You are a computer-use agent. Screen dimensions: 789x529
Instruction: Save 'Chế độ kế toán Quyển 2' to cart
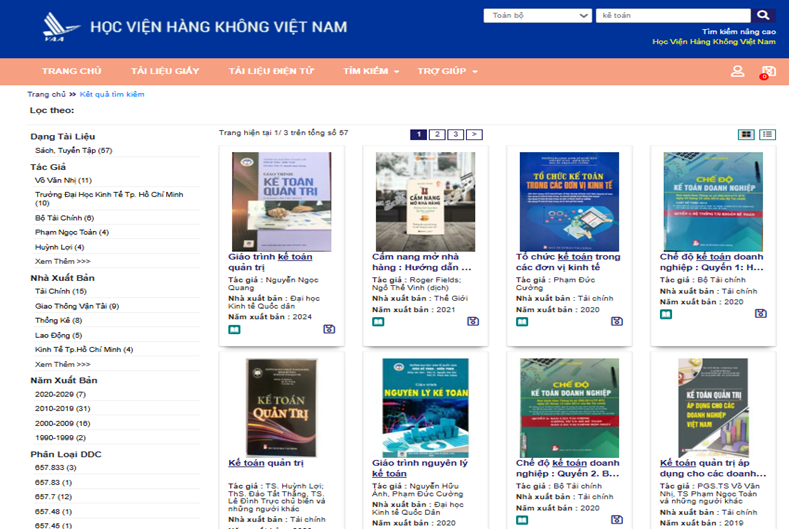[617, 519]
